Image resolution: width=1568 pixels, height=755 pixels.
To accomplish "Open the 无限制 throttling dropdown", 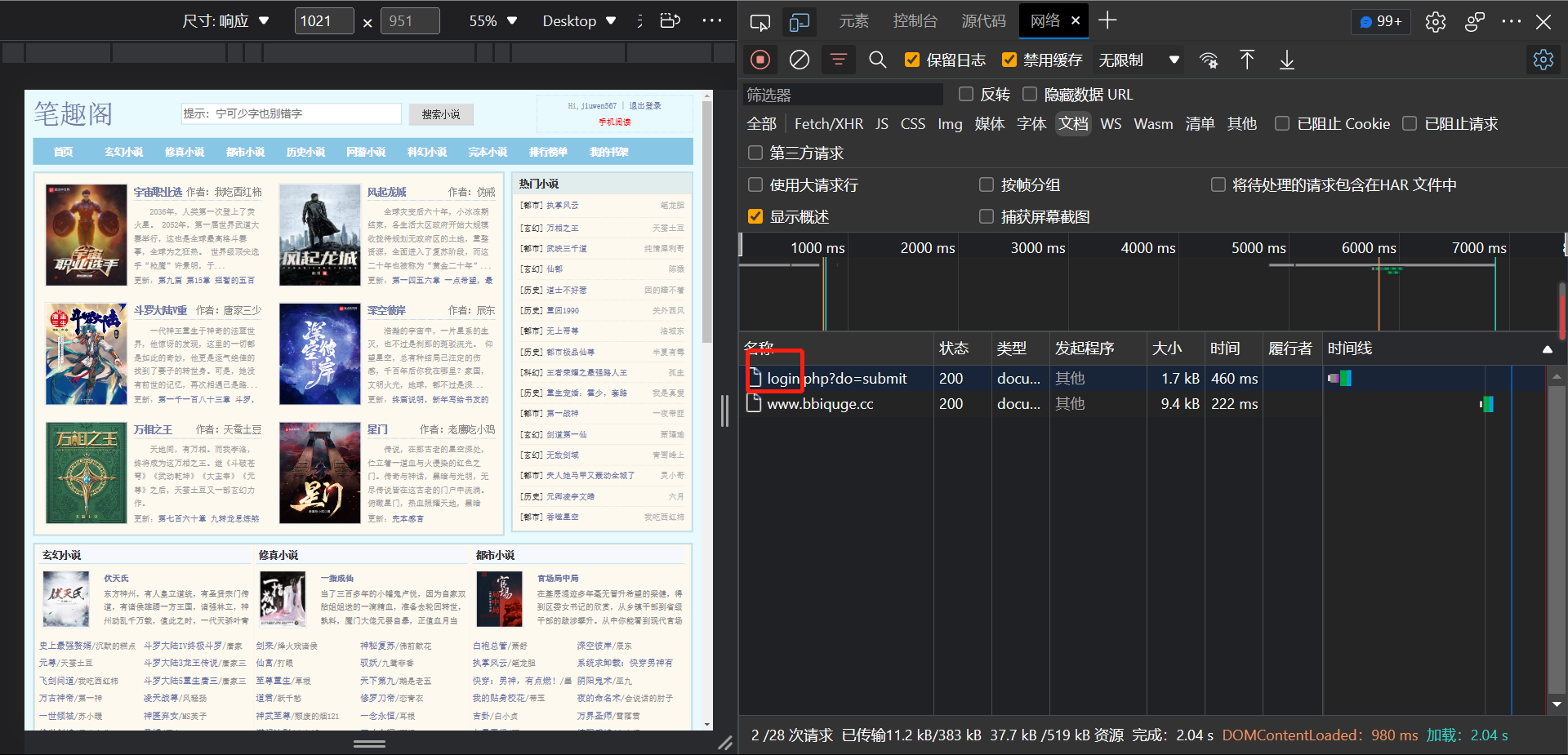I will pyautogui.click(x=1138, y=60).
